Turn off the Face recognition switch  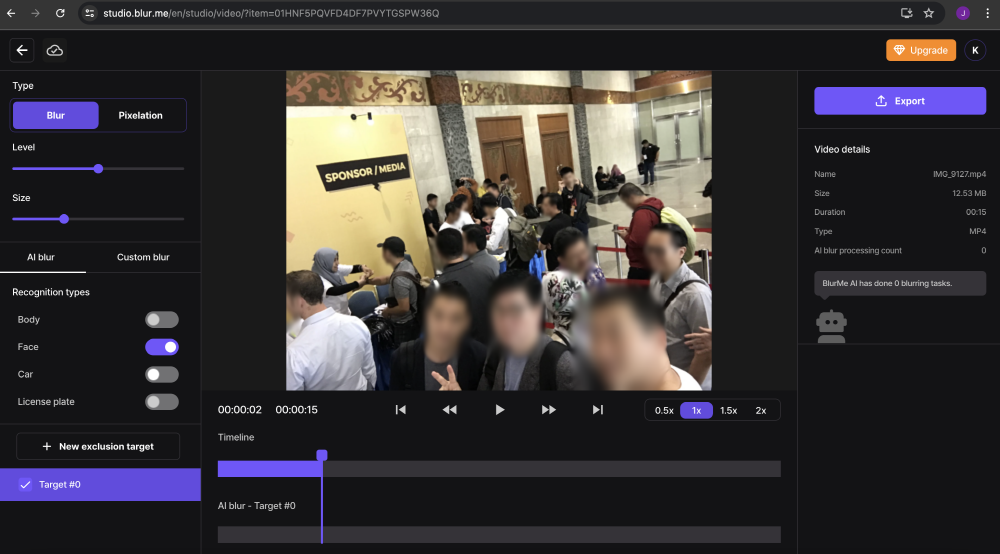coord(161,347)
